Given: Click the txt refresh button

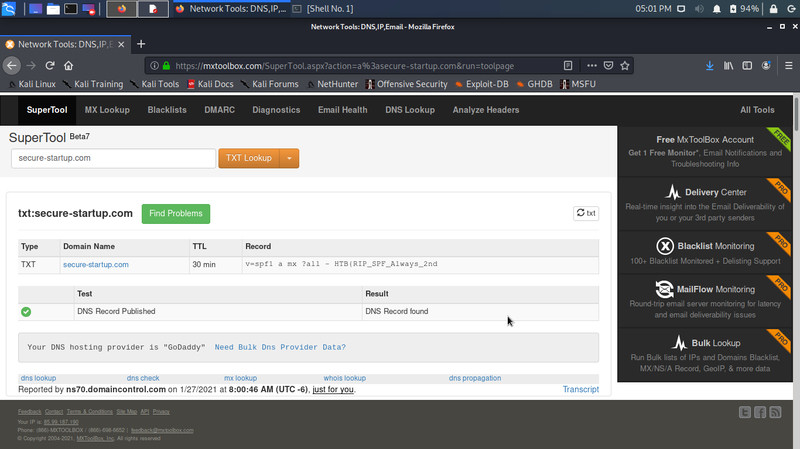Looking at the screenshot, I should [x=586, y=213].
